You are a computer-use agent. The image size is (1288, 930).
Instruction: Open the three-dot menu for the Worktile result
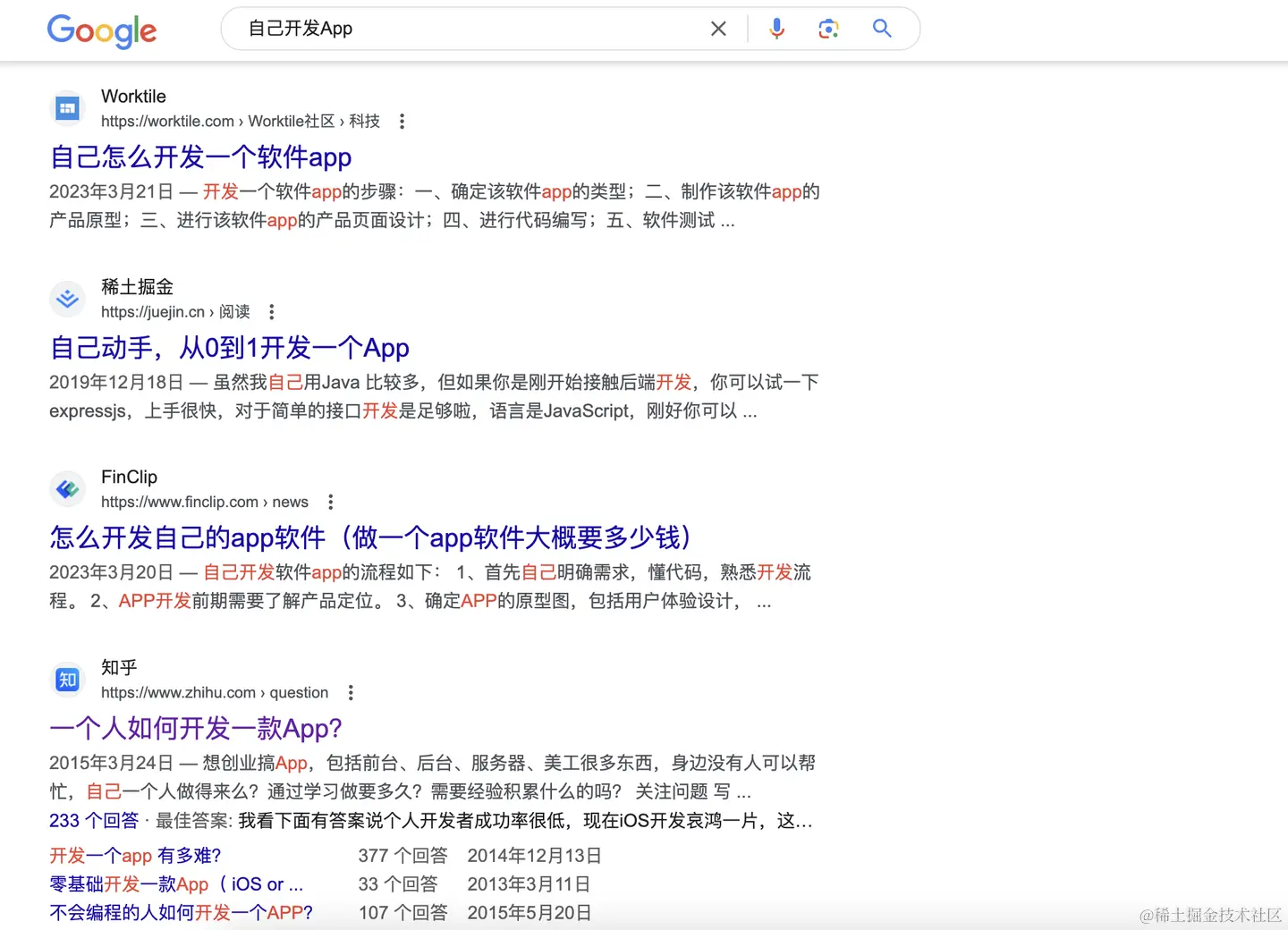(402, 121)
